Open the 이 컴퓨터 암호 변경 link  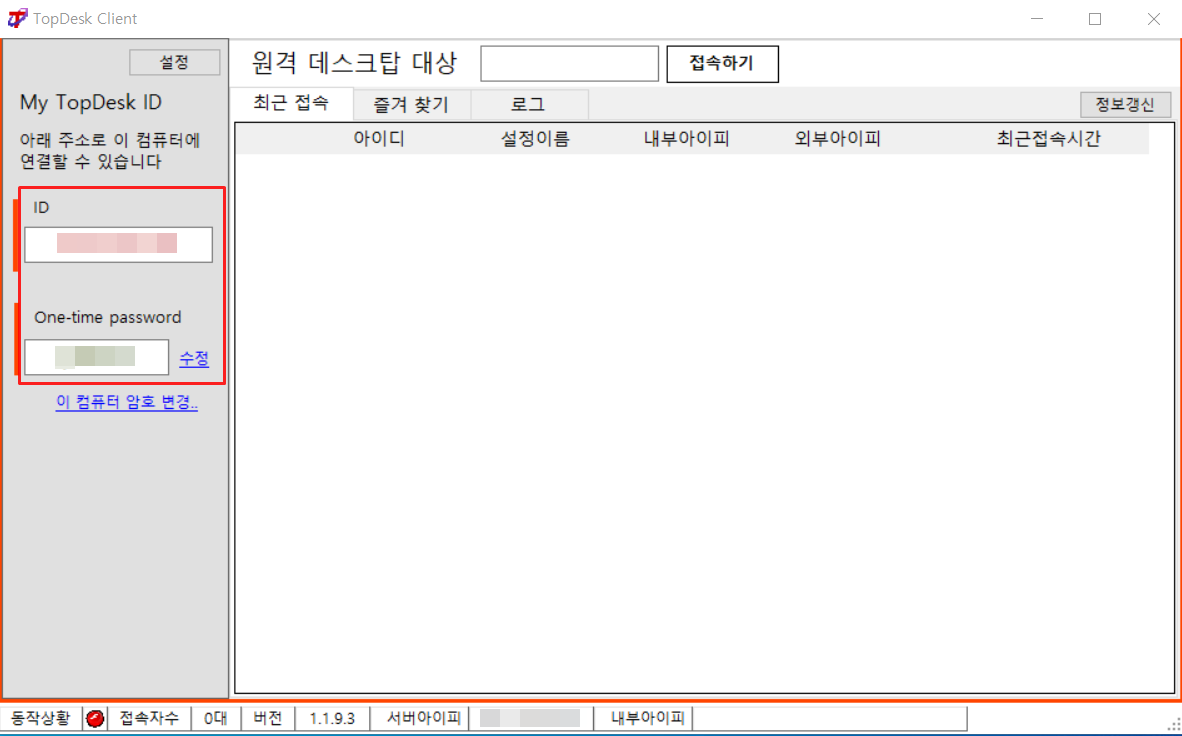(127, 402)
